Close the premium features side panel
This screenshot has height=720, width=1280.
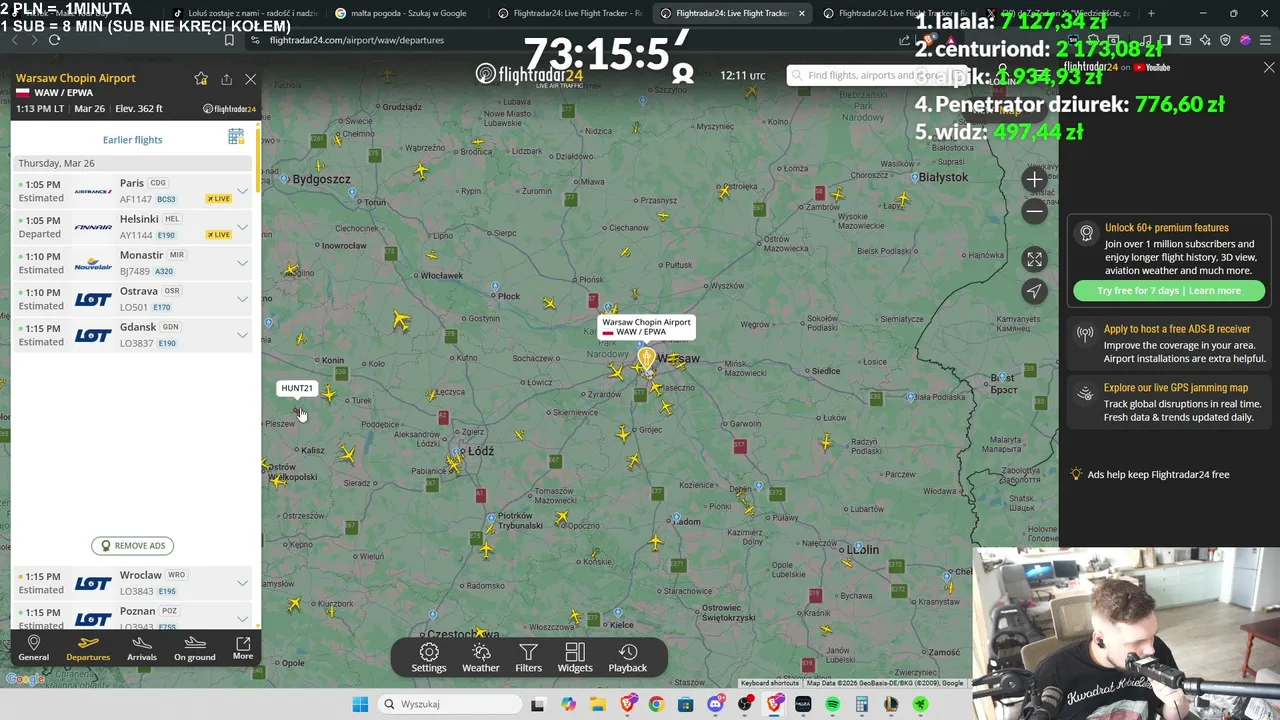click(1269, 67)
